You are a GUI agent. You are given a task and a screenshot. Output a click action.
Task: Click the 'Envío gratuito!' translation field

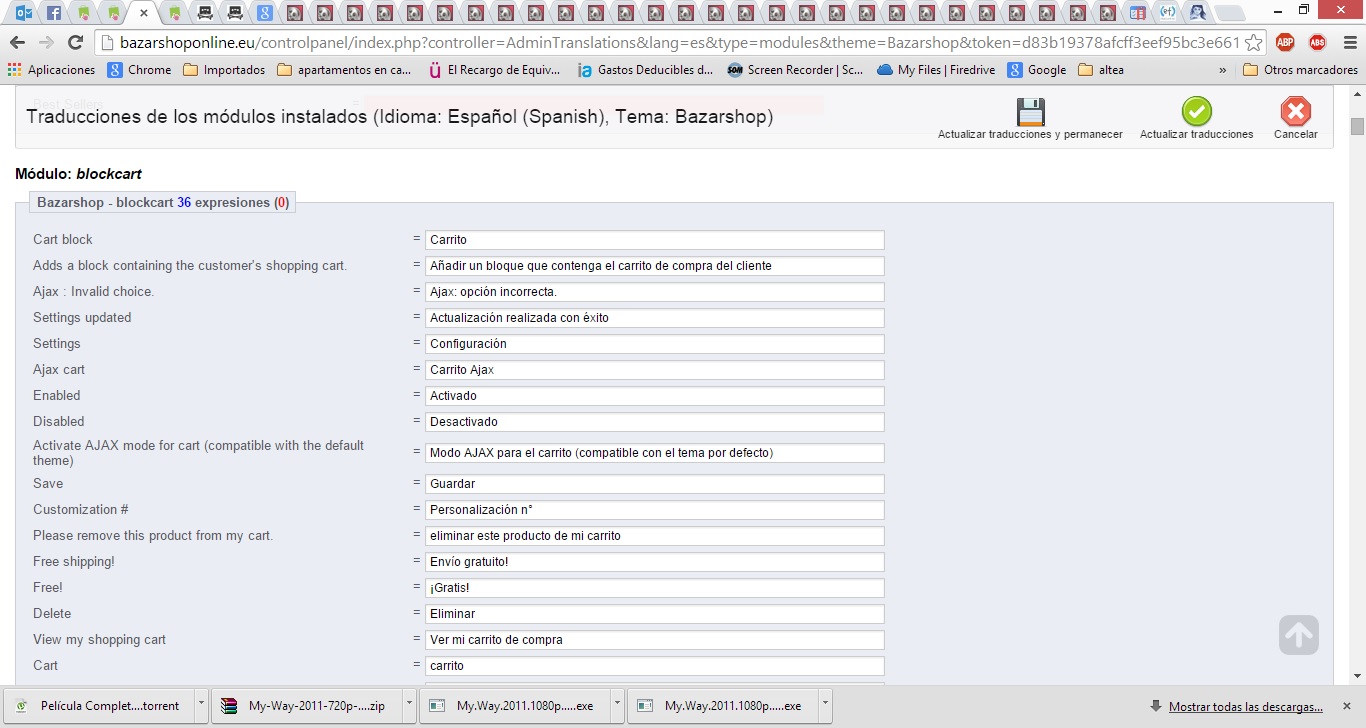pos(654,562)
